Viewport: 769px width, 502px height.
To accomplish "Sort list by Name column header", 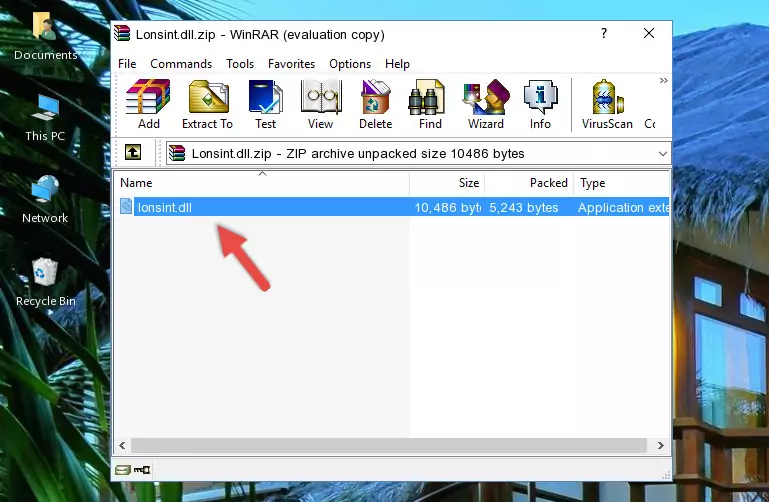I will 262,183.
